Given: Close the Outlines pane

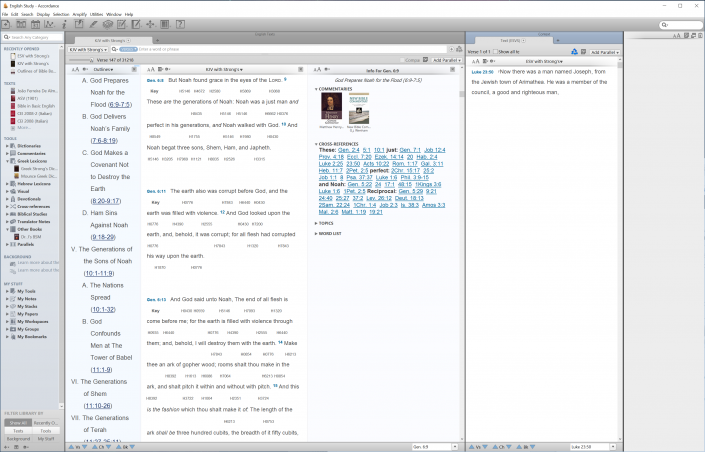Looking at the screenshot, I should coord(134,69).
